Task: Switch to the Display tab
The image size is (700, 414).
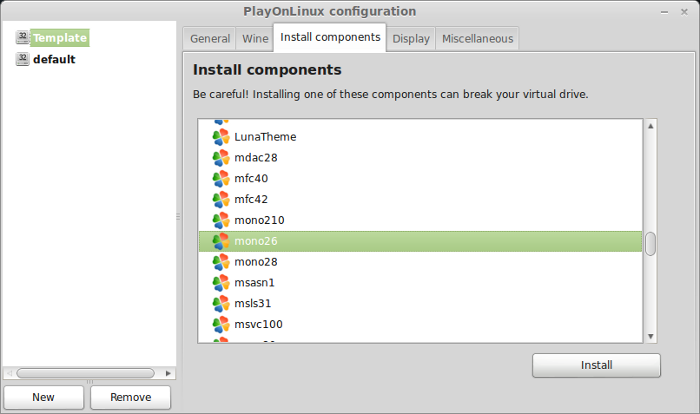Action: 411,39
